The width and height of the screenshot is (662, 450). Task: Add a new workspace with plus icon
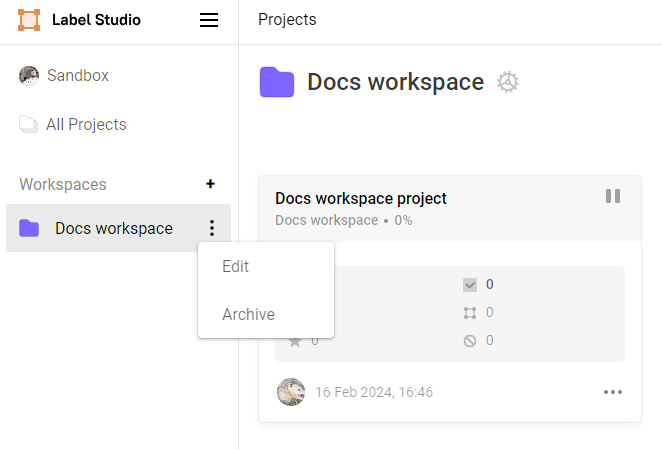[x=210, y=184]
